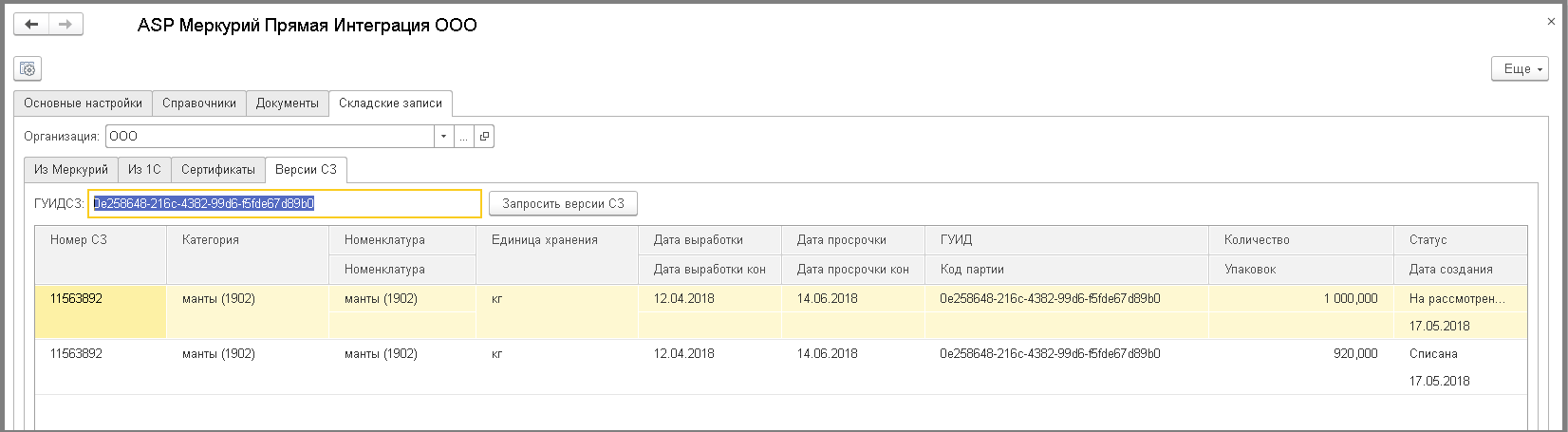
Task: Expand the Организация dropdown arrow
Action: tap(443, 137)
